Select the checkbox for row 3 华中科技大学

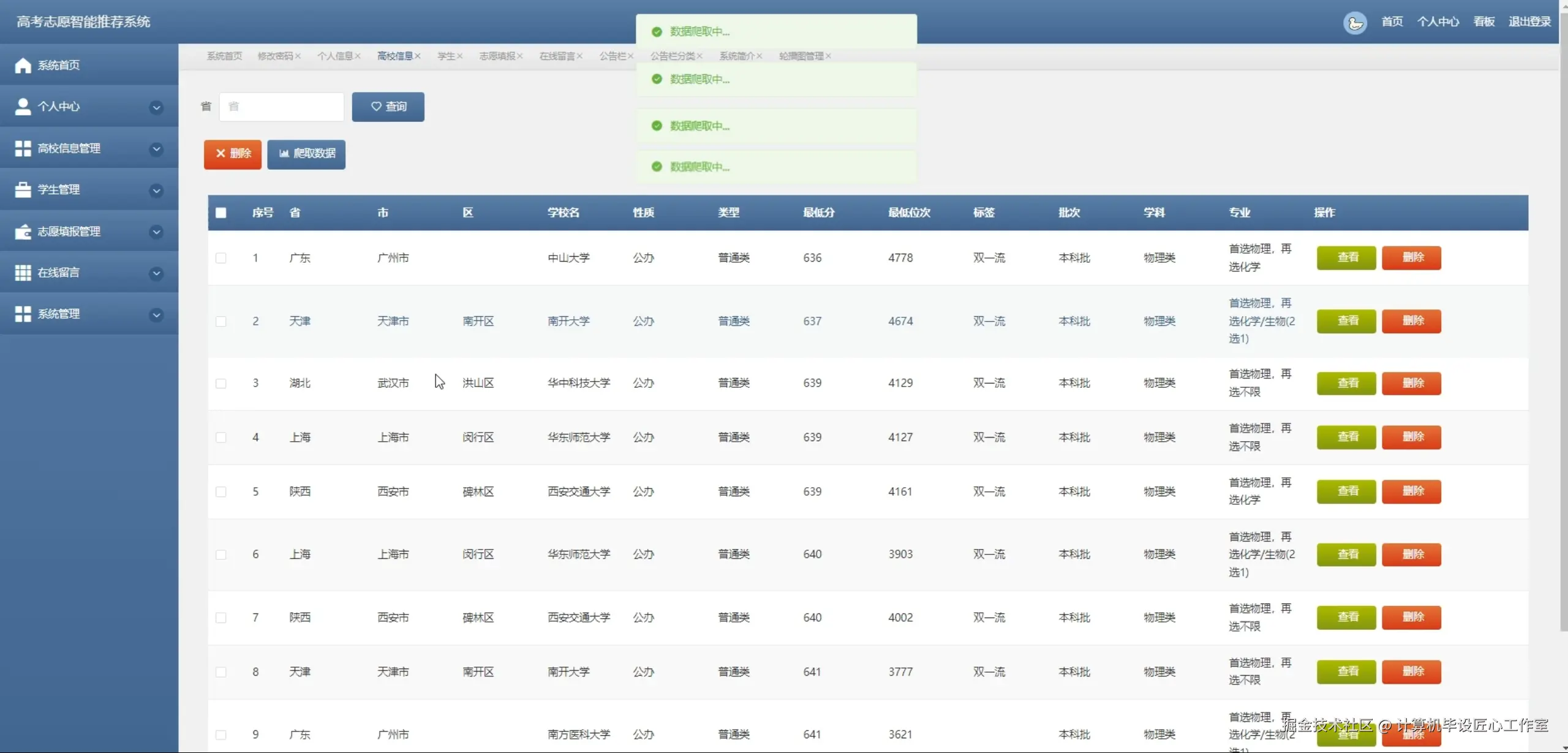tap(221, 384)
